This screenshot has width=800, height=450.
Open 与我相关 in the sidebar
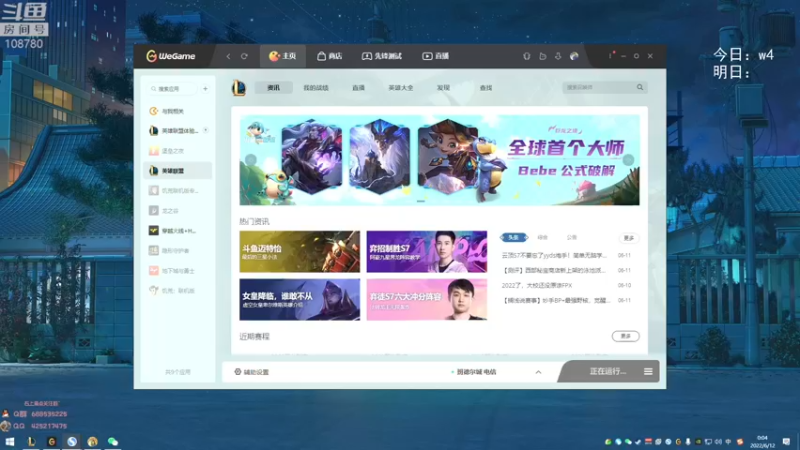click(x=178, y=111)
